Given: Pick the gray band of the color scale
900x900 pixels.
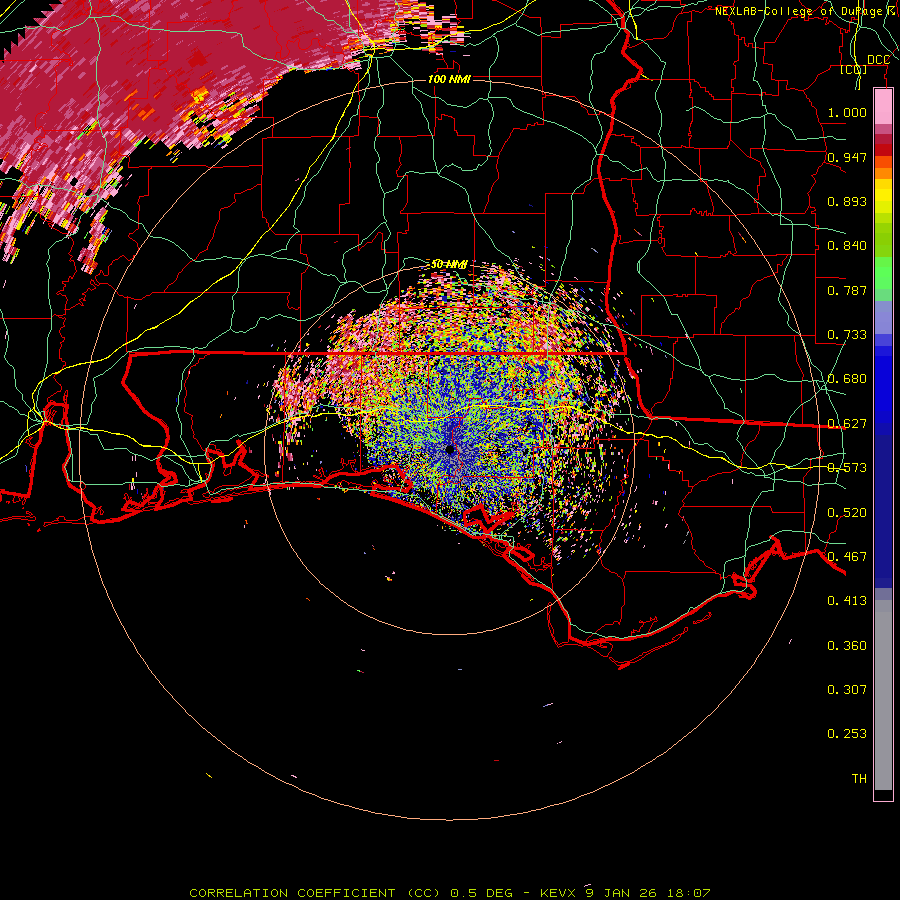Looking at the screenshot, I should point(883,695).
